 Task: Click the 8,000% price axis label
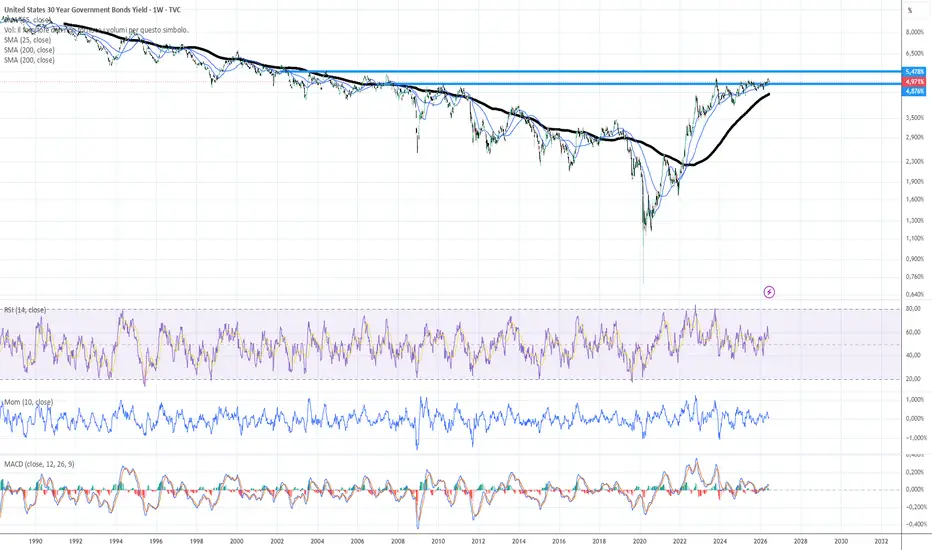click(x=915, y=32)
